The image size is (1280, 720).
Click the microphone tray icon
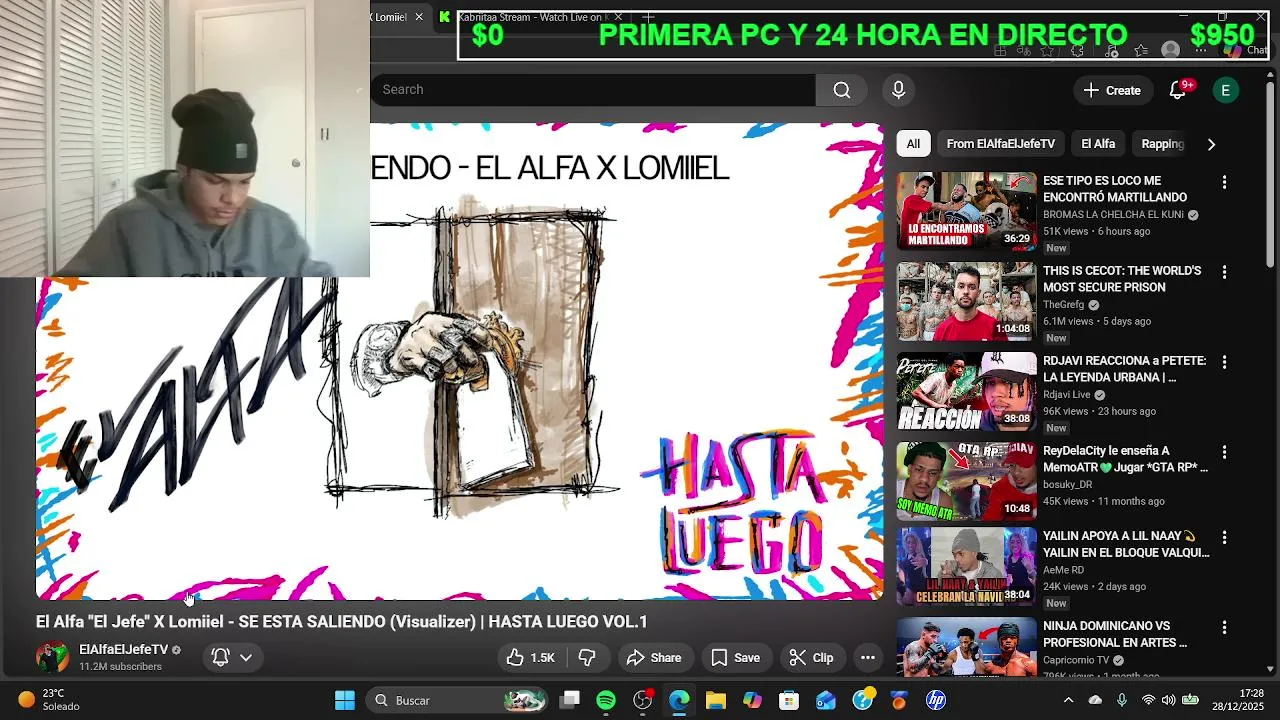tap(1122, 700)
